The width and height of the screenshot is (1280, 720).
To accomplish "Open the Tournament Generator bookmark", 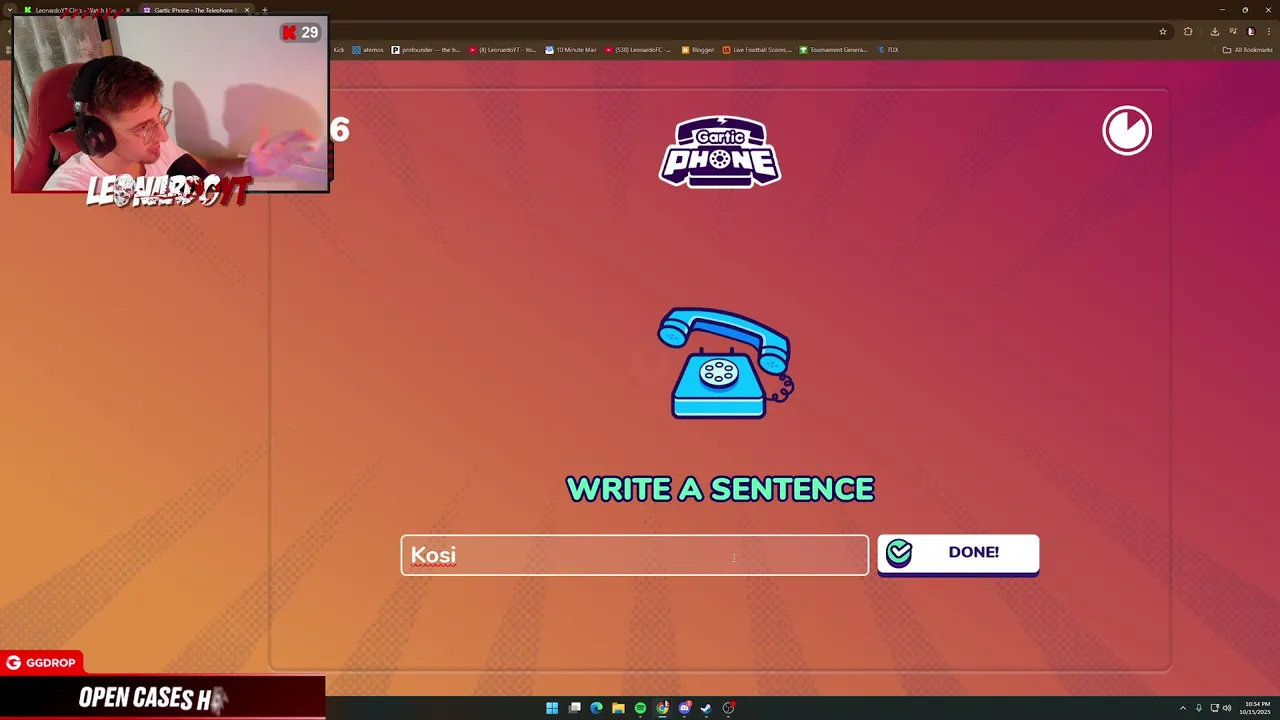I will (x=833, y=50).
